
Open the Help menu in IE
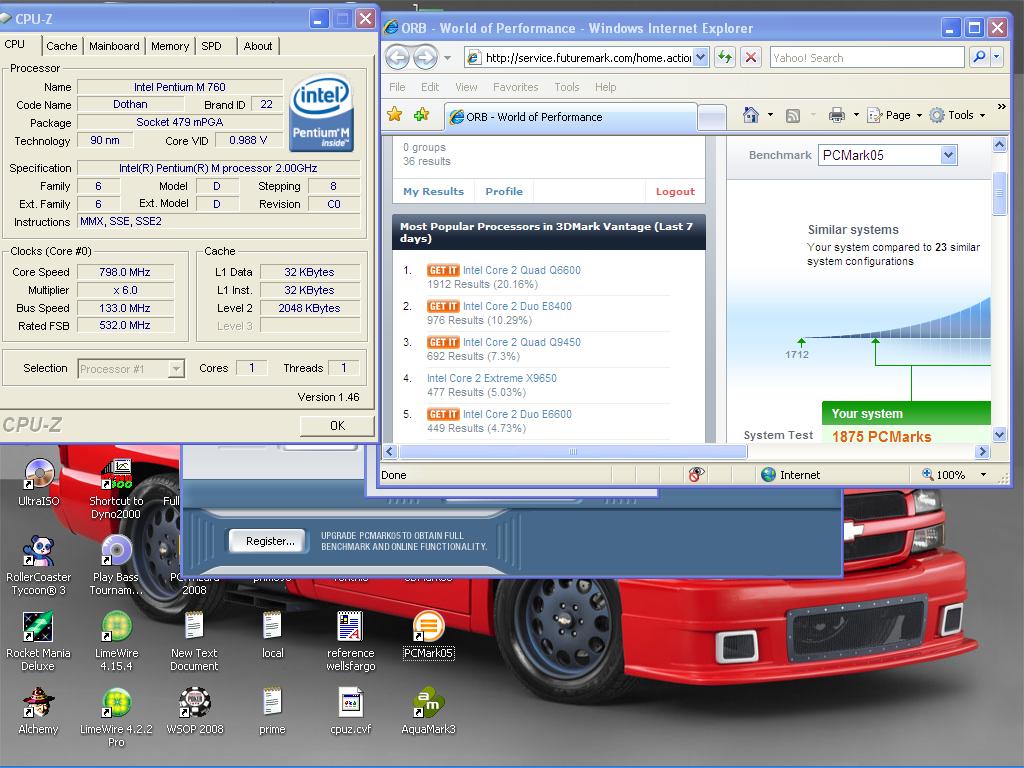605,87
